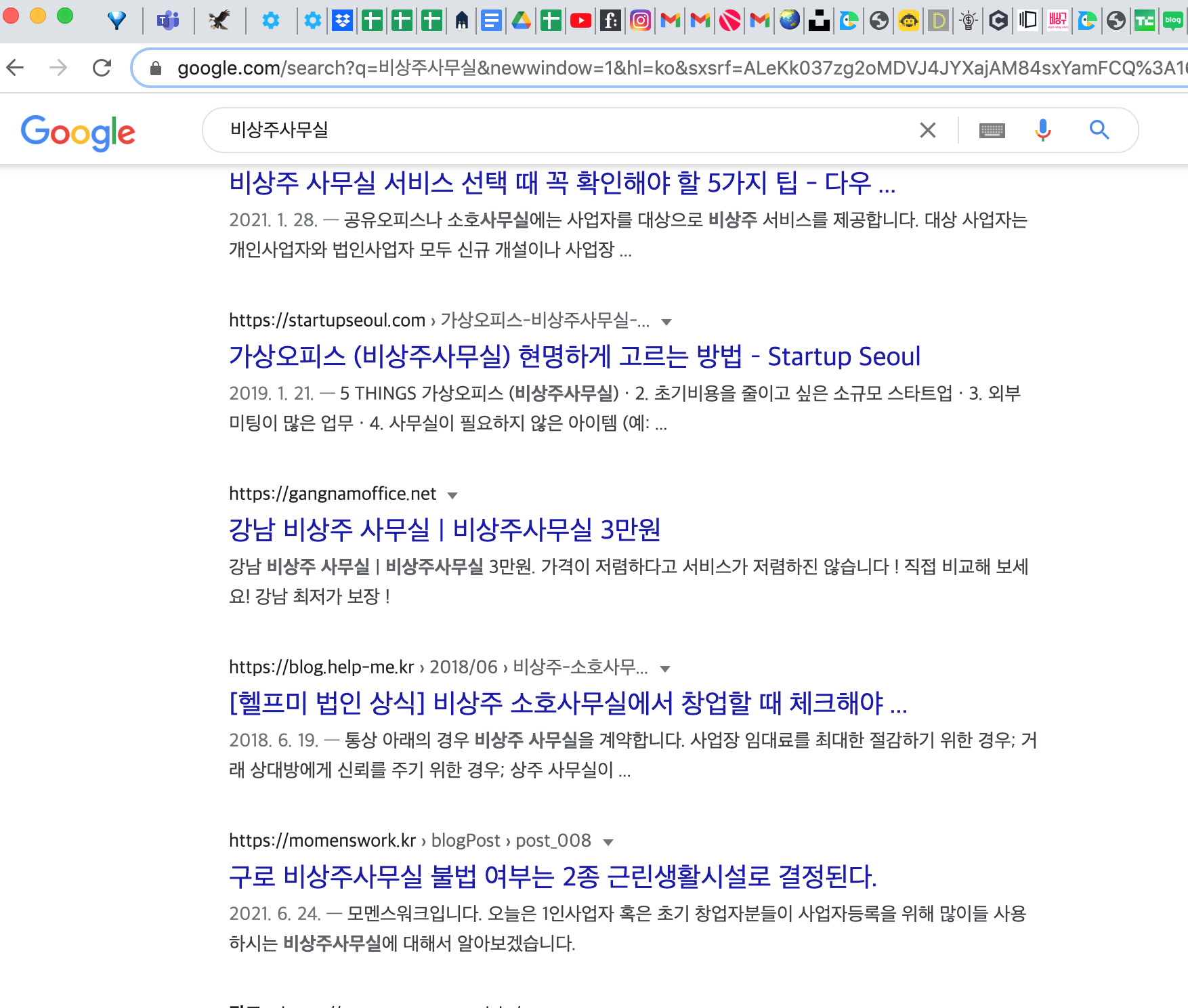Image resolution: width=1188 pixels, height=1008 pixels.
Task: Clear the search box with the X
Action: pos(928,129)
